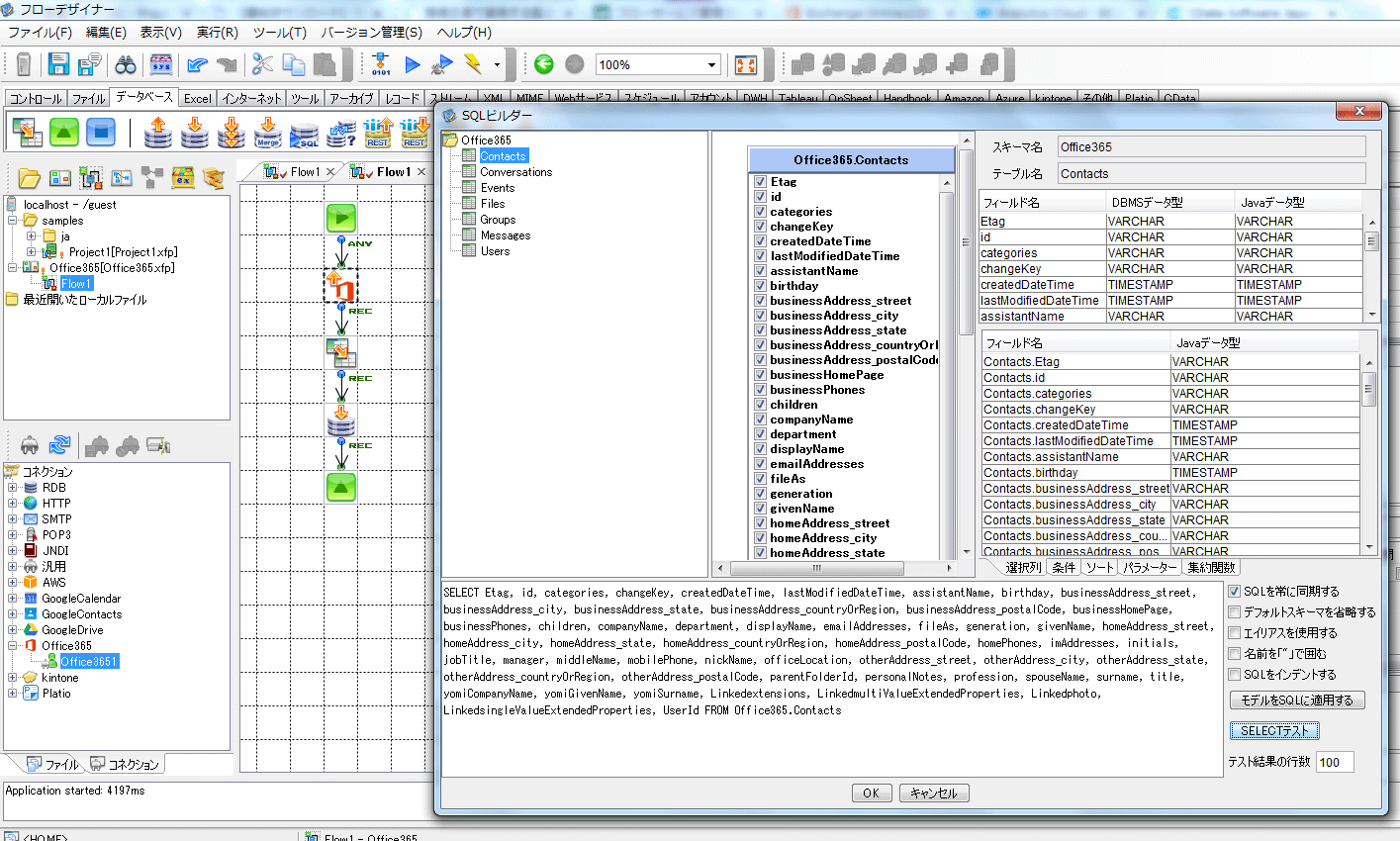The height and width of the screenshot is (841, 1400).
Task: Click the binoculars search icon
Action: click(126, 65)
